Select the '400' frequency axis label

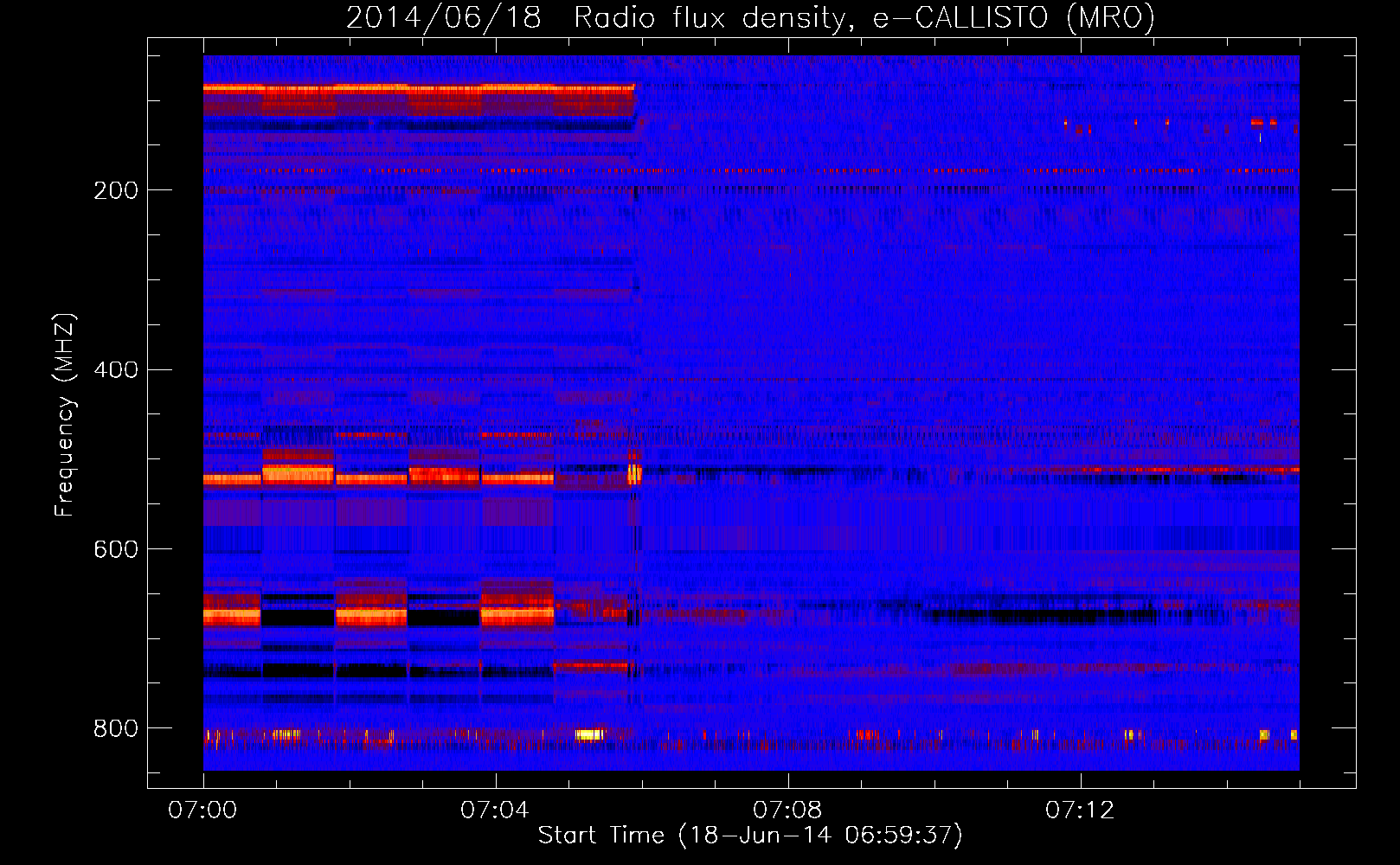point(116,370)
